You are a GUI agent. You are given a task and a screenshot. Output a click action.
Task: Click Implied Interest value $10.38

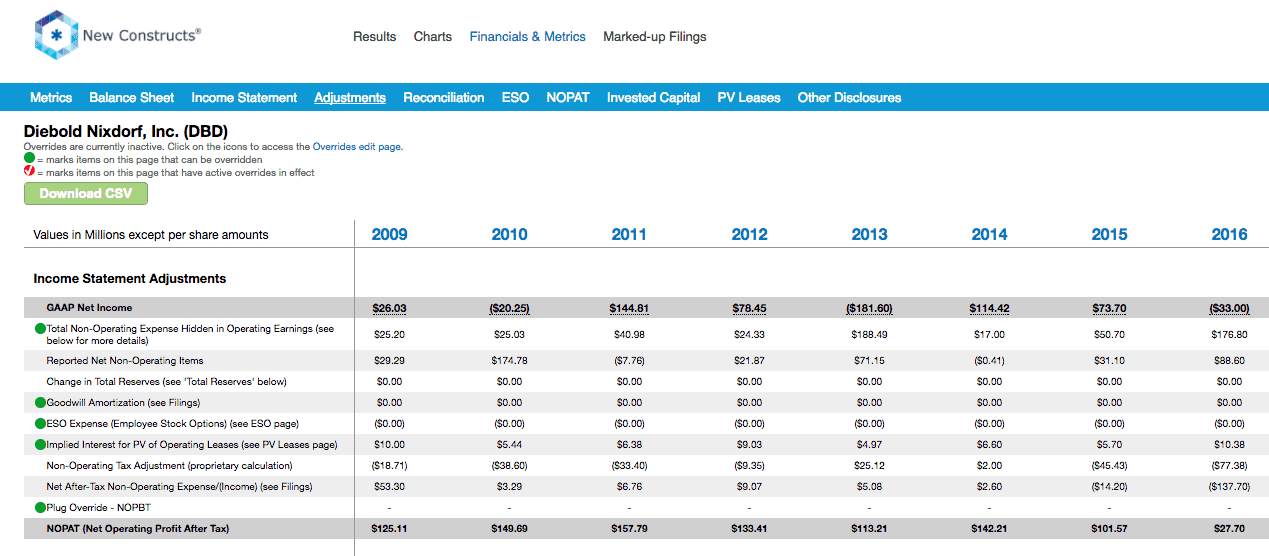(x=1230, y=445)
